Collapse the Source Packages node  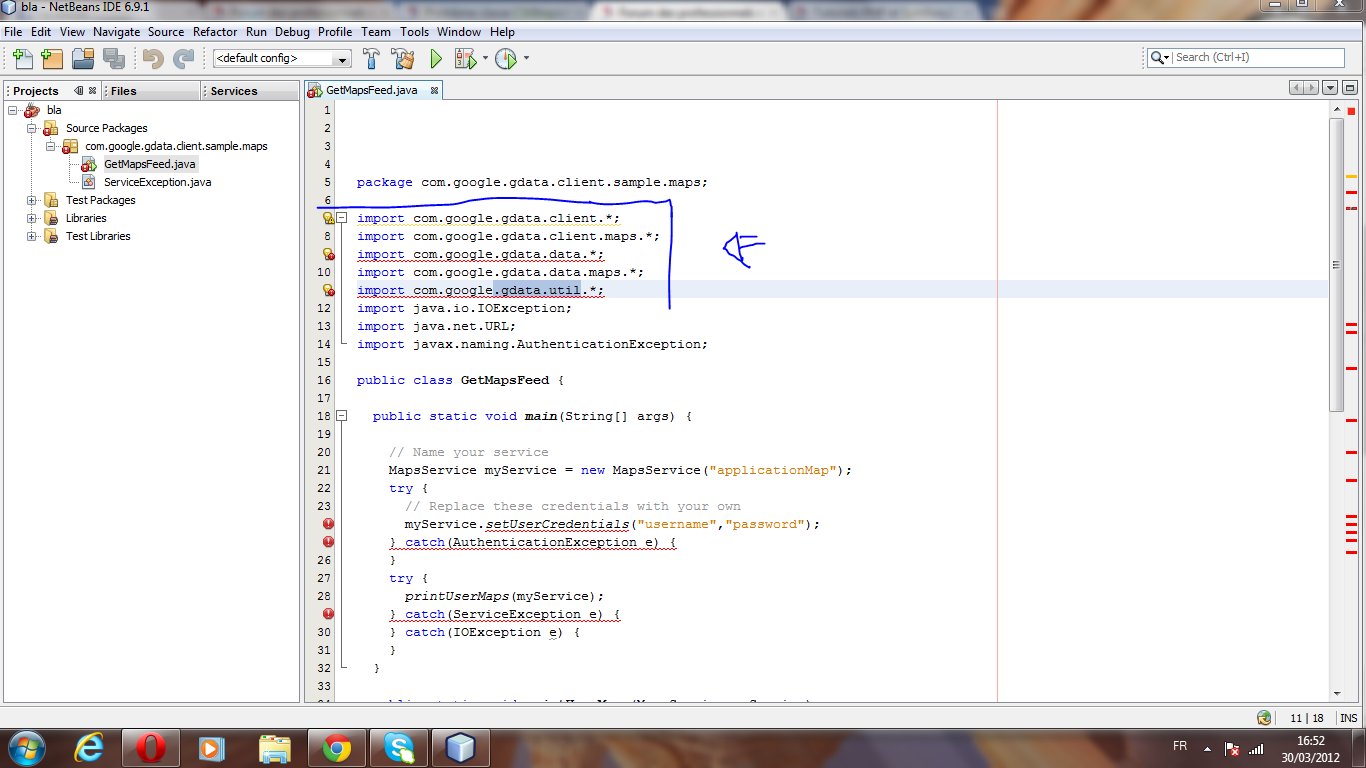[x=31, y=128]
